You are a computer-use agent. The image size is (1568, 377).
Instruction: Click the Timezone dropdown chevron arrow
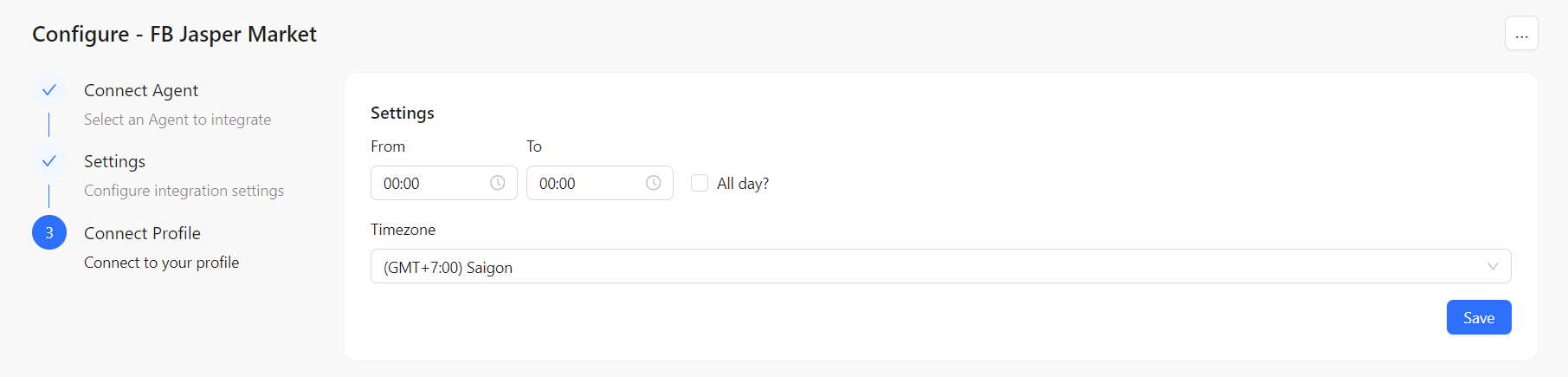click(x=1493, y=267)
